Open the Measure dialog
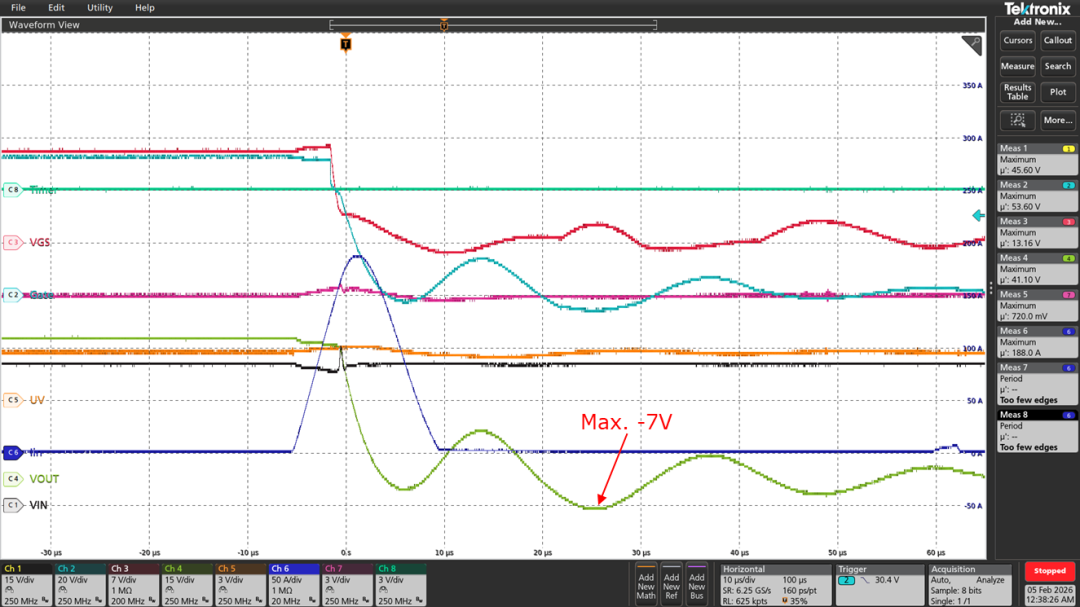This screenshot has width=1080, height=607. (x=1017, y=66)
